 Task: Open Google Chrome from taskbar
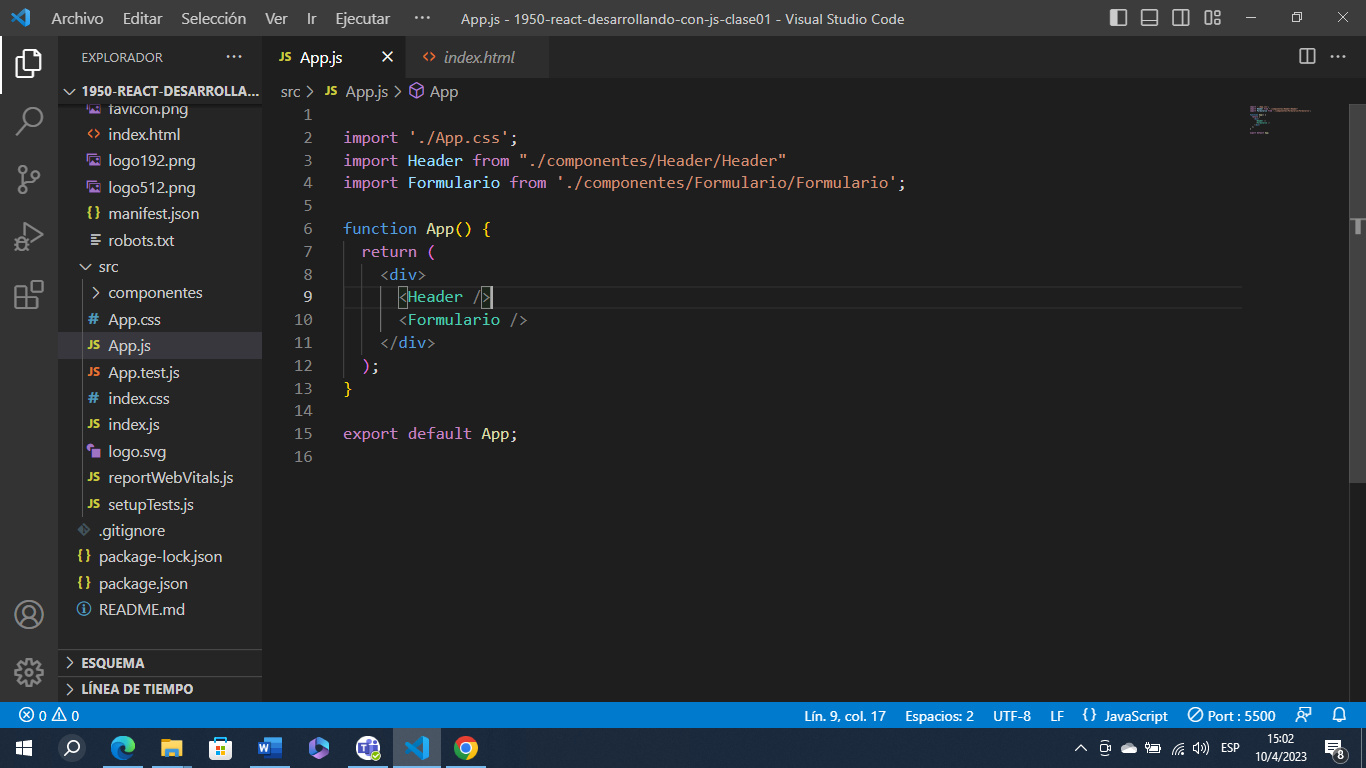point(466,748)
